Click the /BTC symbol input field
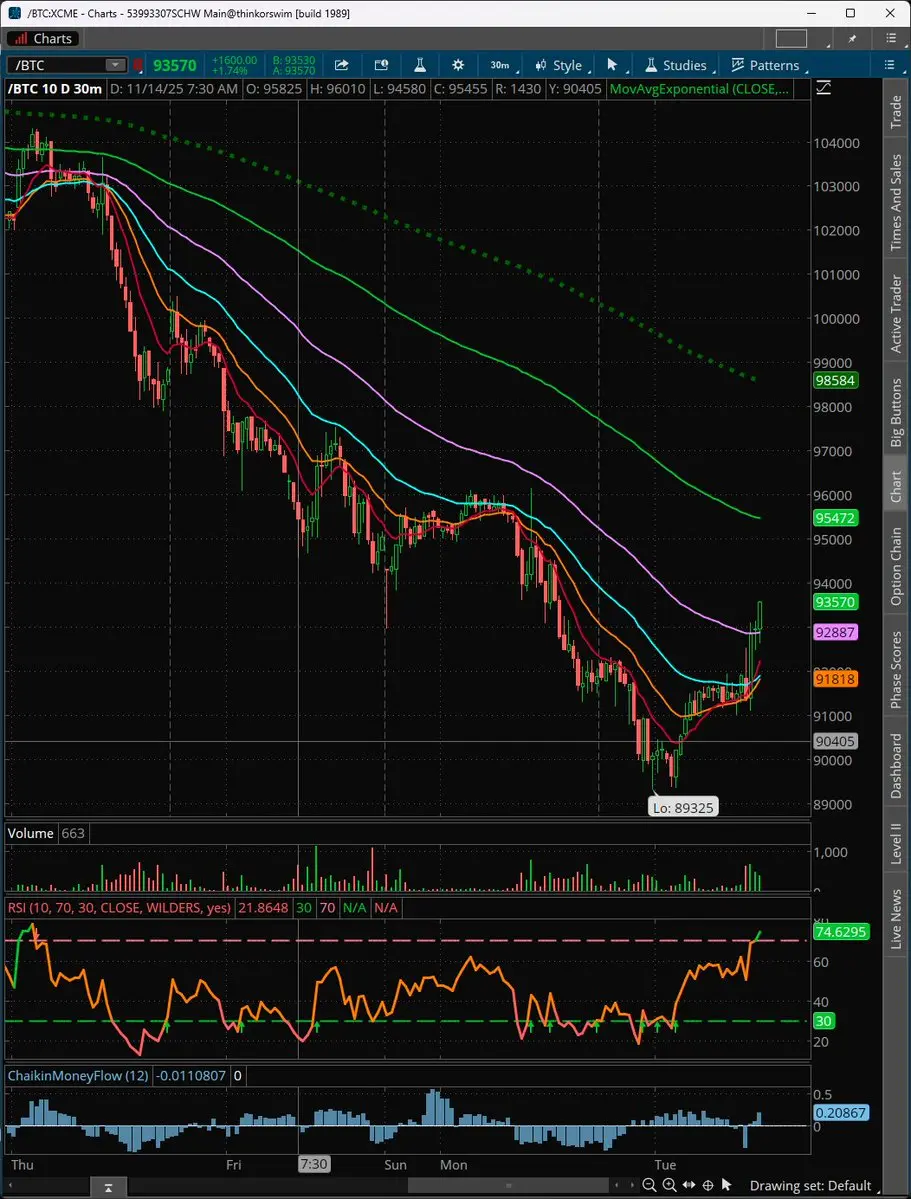Image resolution: width=911 pixels, height=1199 pixels. (57, 66)
